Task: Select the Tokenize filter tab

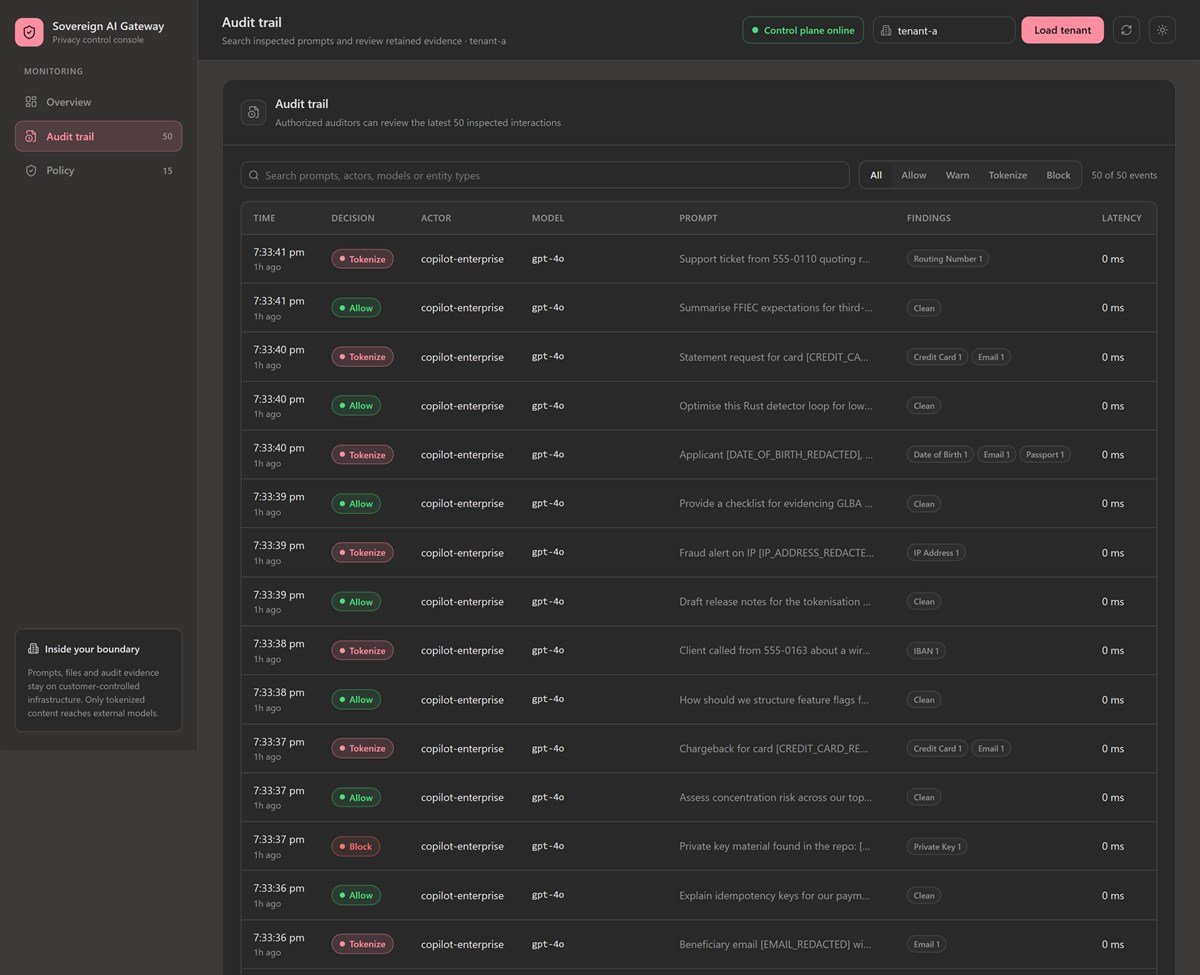Action: [x=1007, y=175]
